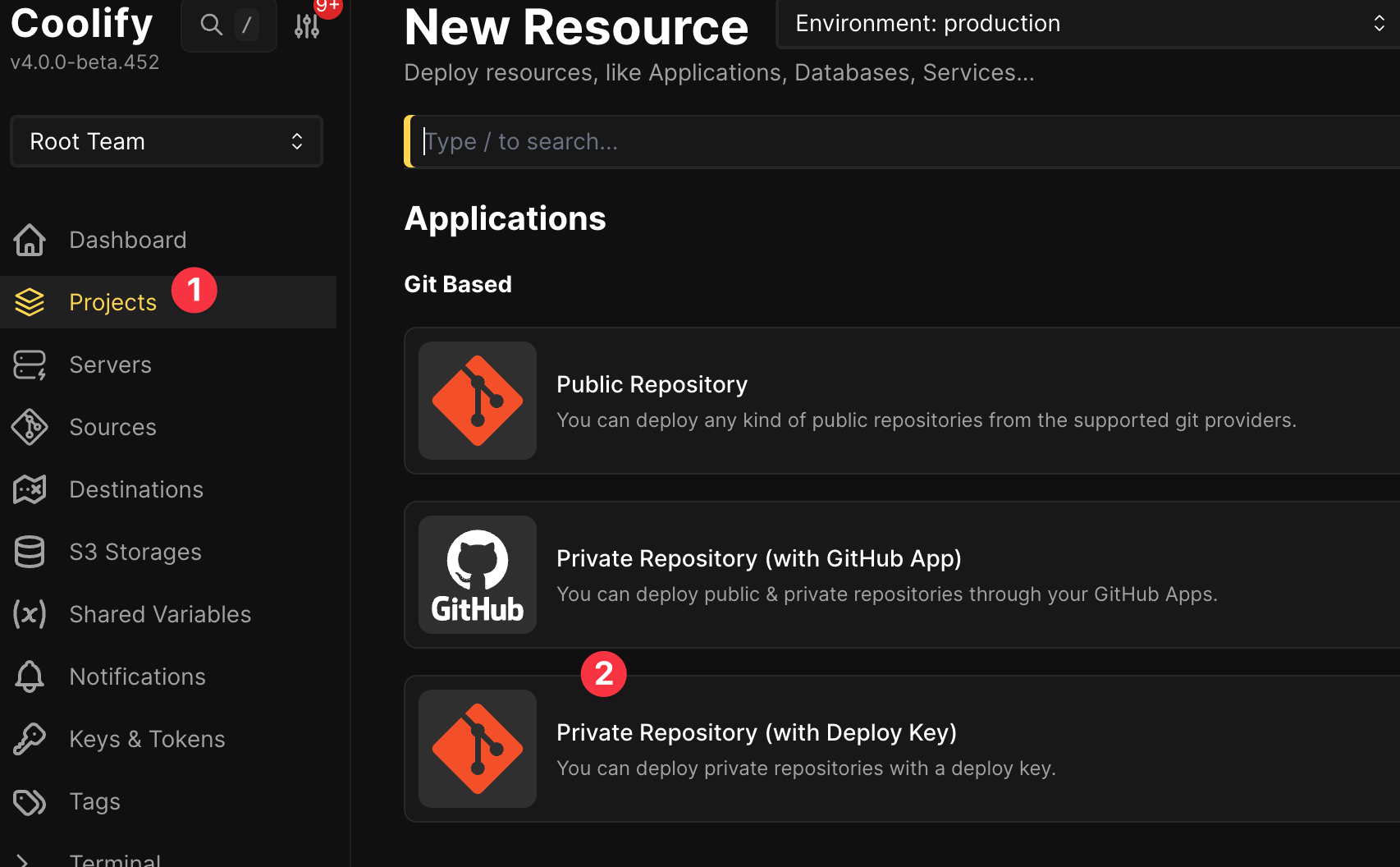Choose Private Repository with Deploy Key
The height and width of the screenshot is (867, 1400).
901,749
